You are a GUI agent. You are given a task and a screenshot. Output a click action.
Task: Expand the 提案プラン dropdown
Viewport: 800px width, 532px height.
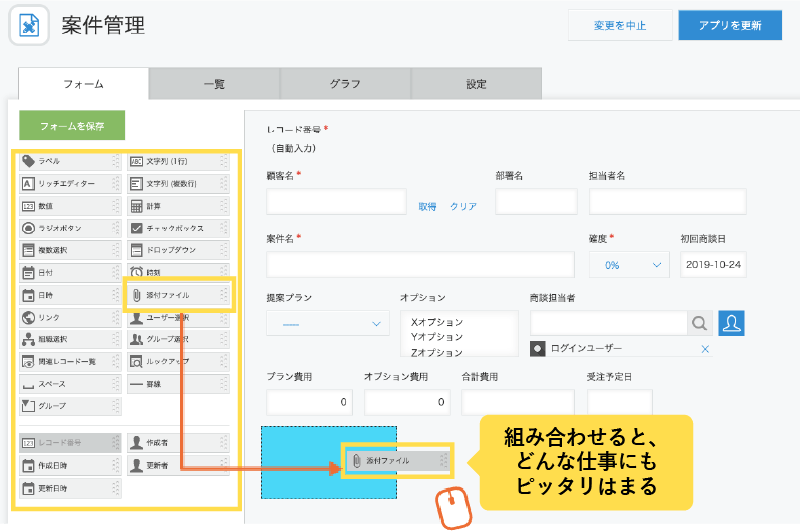328,323
